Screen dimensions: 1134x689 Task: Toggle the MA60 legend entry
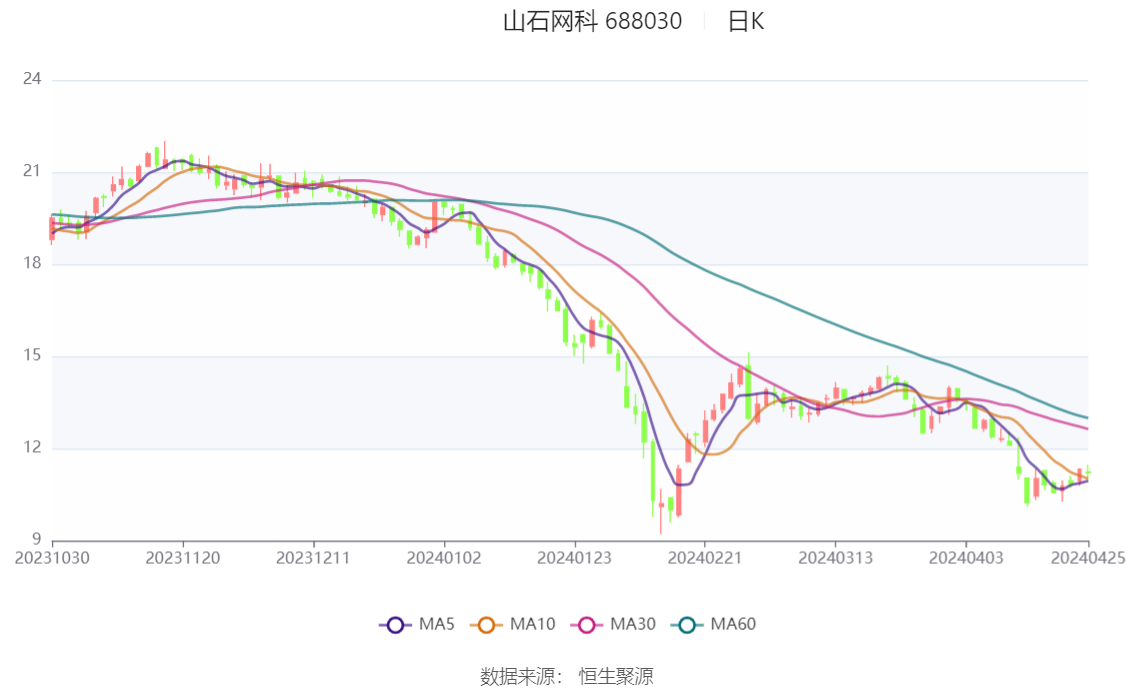pos(714,625)
